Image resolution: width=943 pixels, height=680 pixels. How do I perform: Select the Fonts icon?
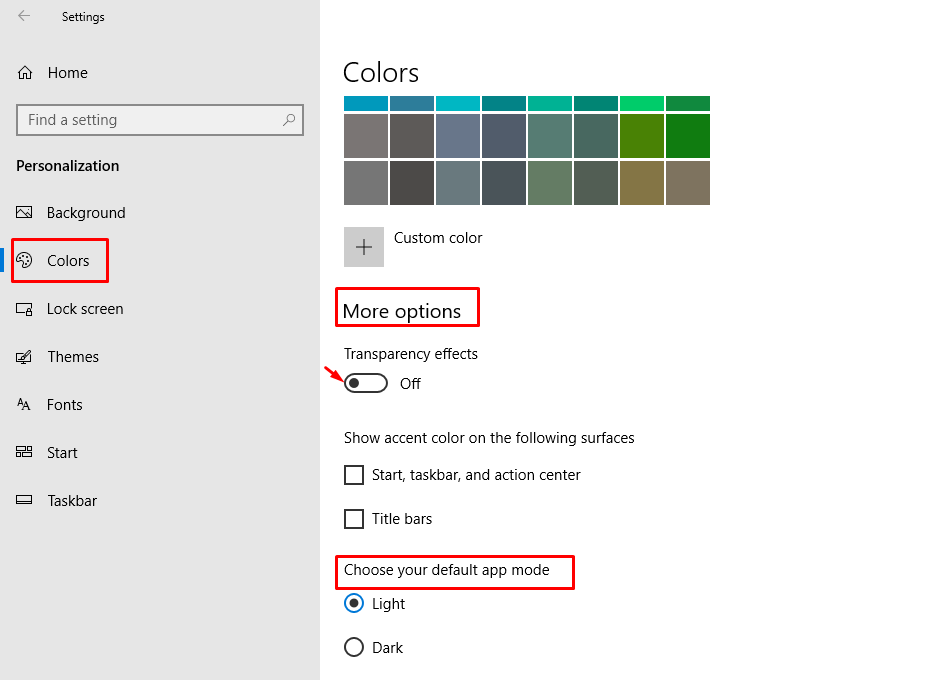[23, 404]
